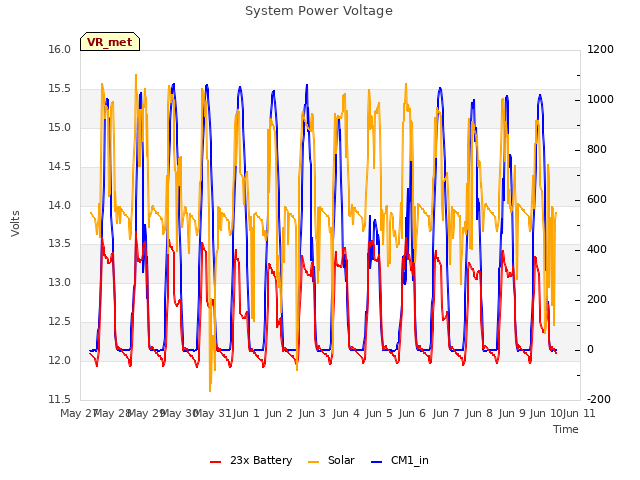This screenshot has height=480, width=640.
Task: Click the Jun 2 date label
Action: coord(279,413)
